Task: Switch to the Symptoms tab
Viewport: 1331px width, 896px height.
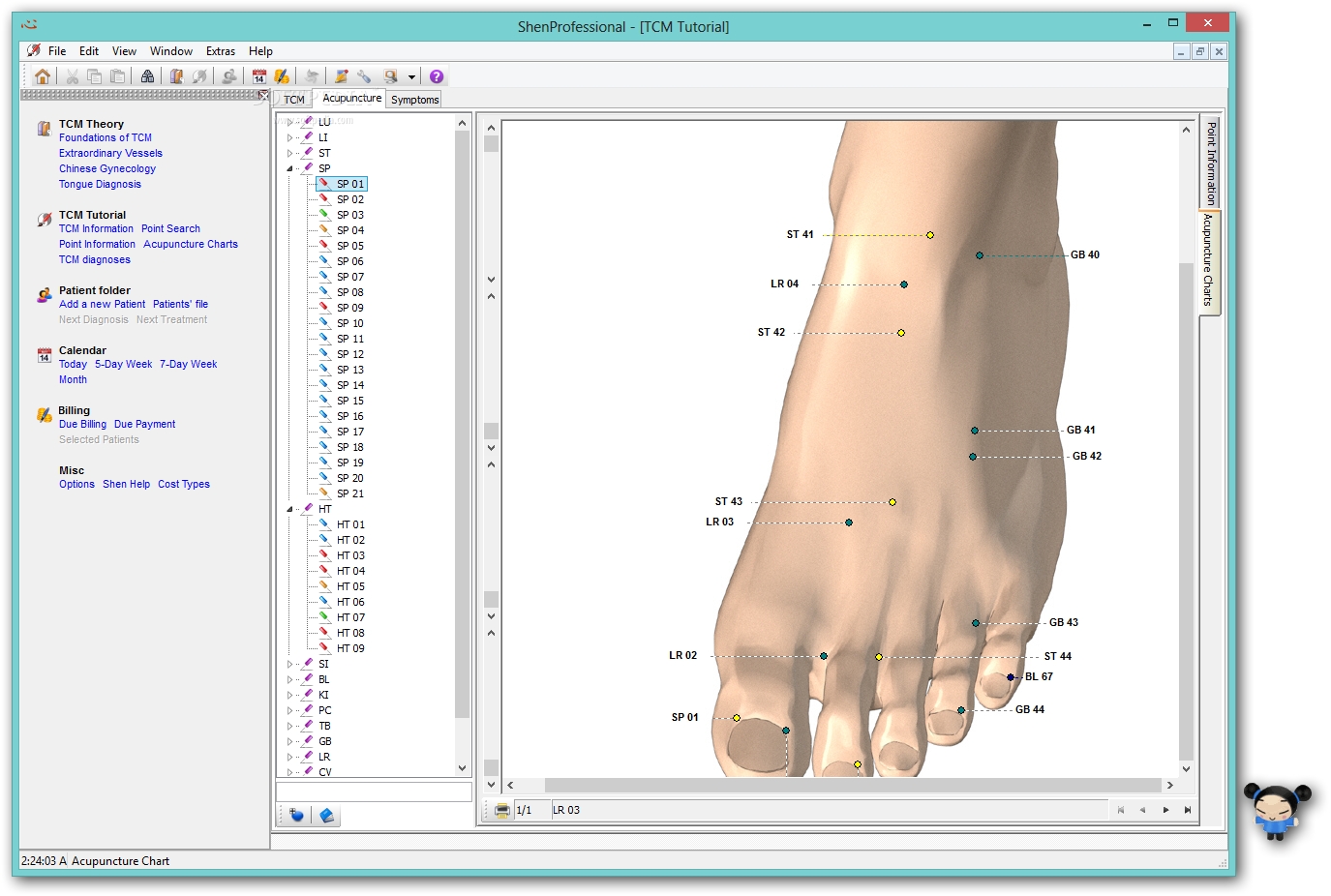Action: pyautogui.click(x=415, y=100)
